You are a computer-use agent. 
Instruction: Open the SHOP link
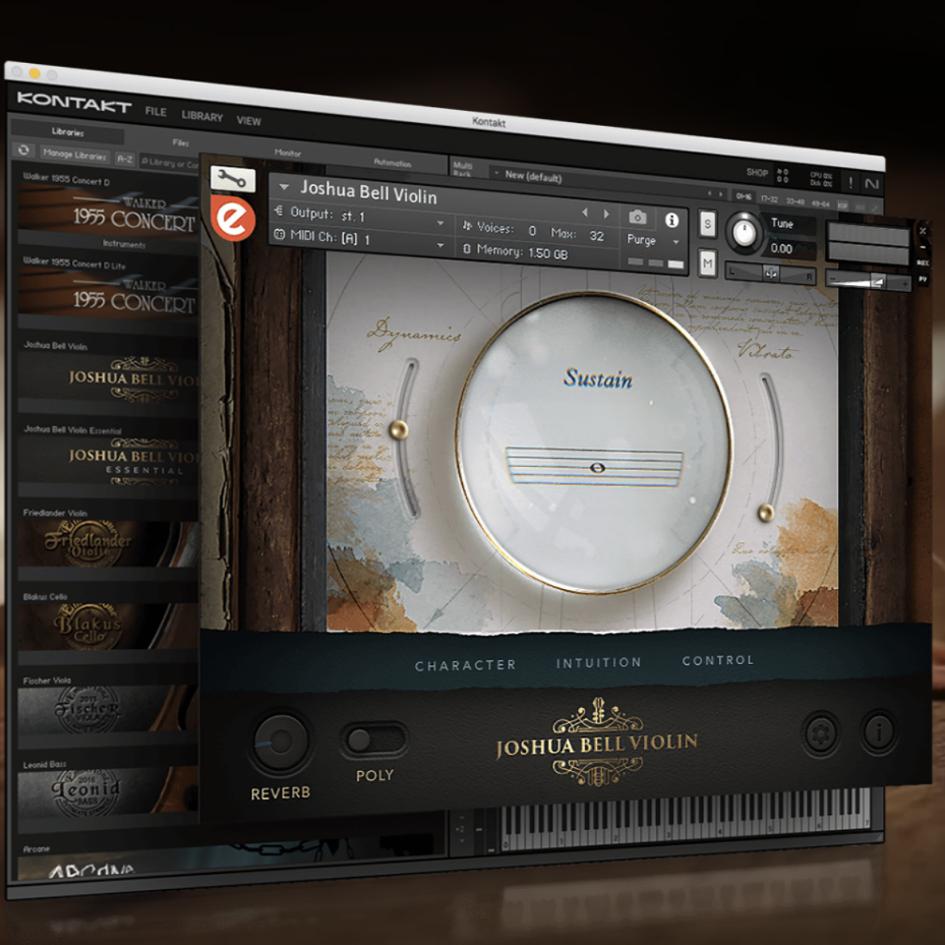[757, 172]
